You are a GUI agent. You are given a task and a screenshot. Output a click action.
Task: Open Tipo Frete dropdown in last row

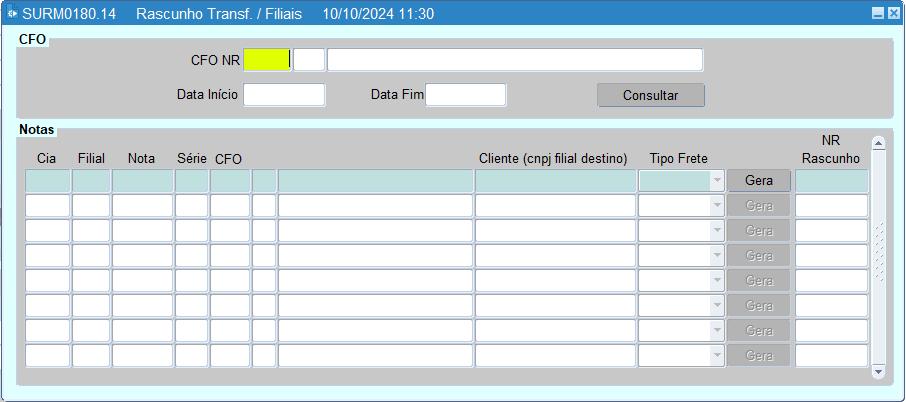716,356
